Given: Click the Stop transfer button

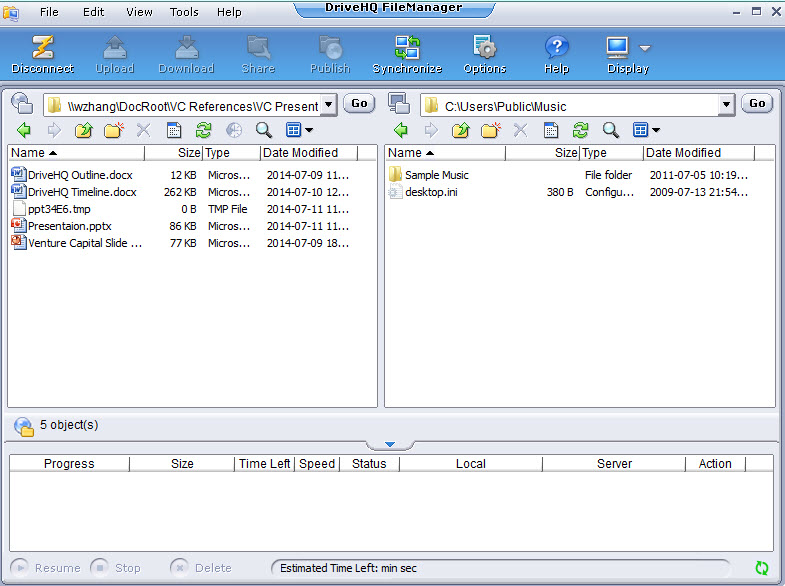Looking at the screenshot, I should (x=116, y=568).
